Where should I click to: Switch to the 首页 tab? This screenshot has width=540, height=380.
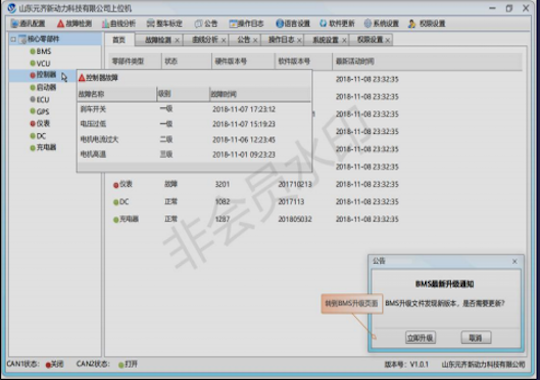[119, 40]
